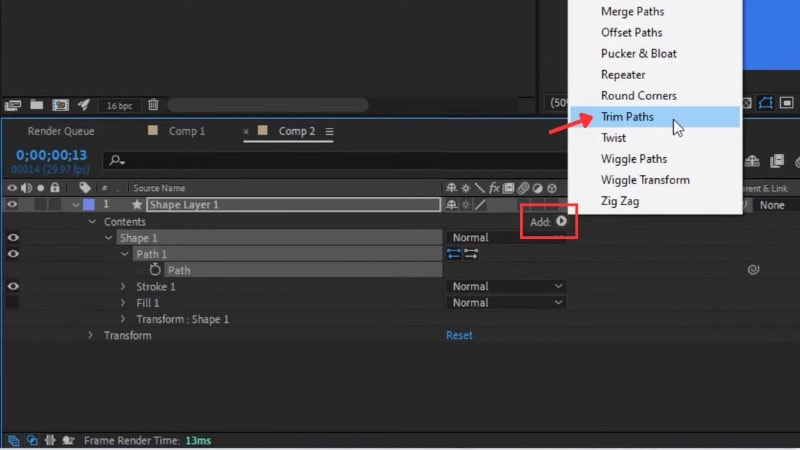
Task: Collapse the Contents group
Action: [x=92, y=221]
